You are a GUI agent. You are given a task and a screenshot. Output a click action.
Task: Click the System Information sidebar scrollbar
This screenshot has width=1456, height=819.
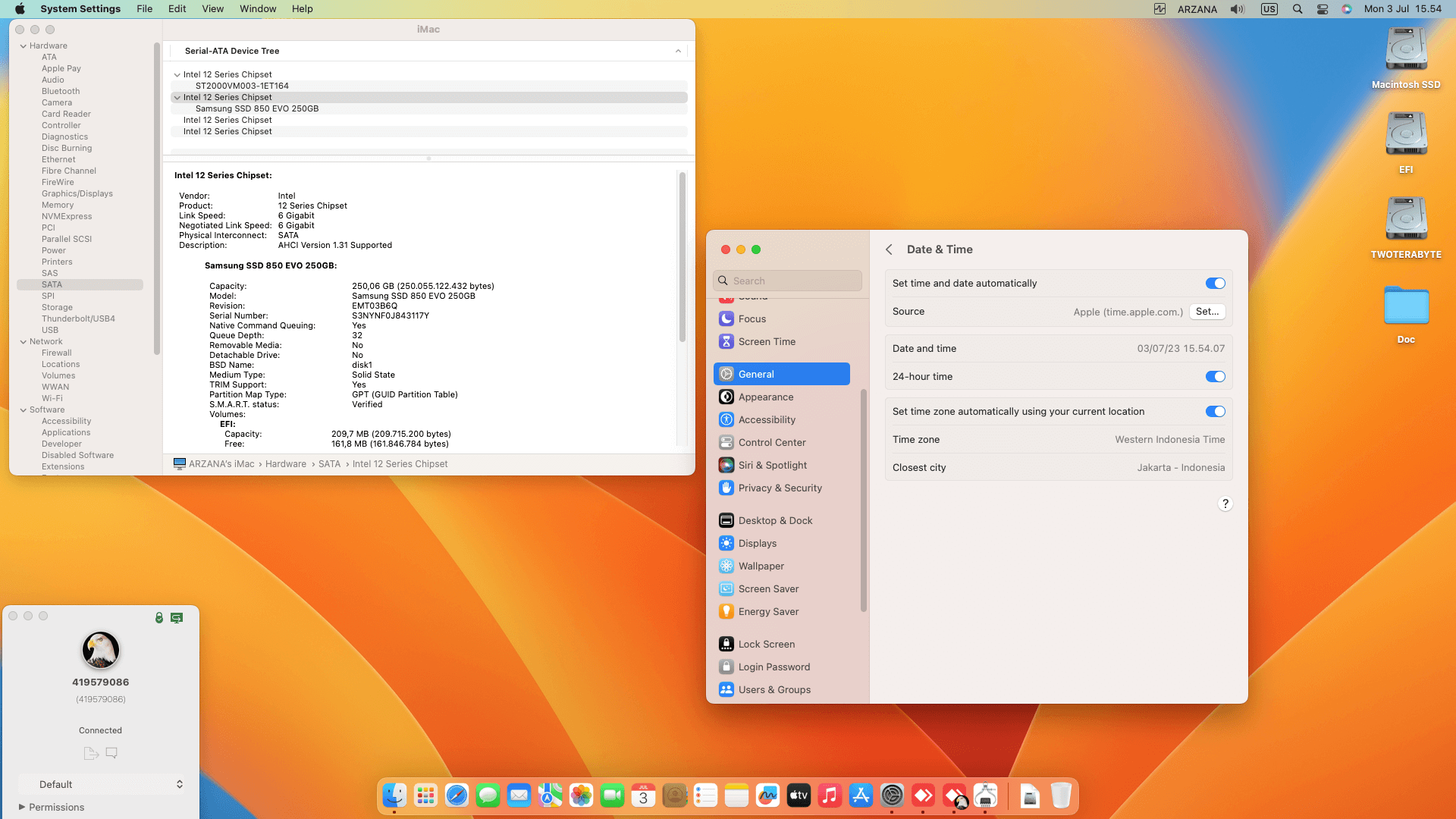pyautogui.click(x=157, y=199)
